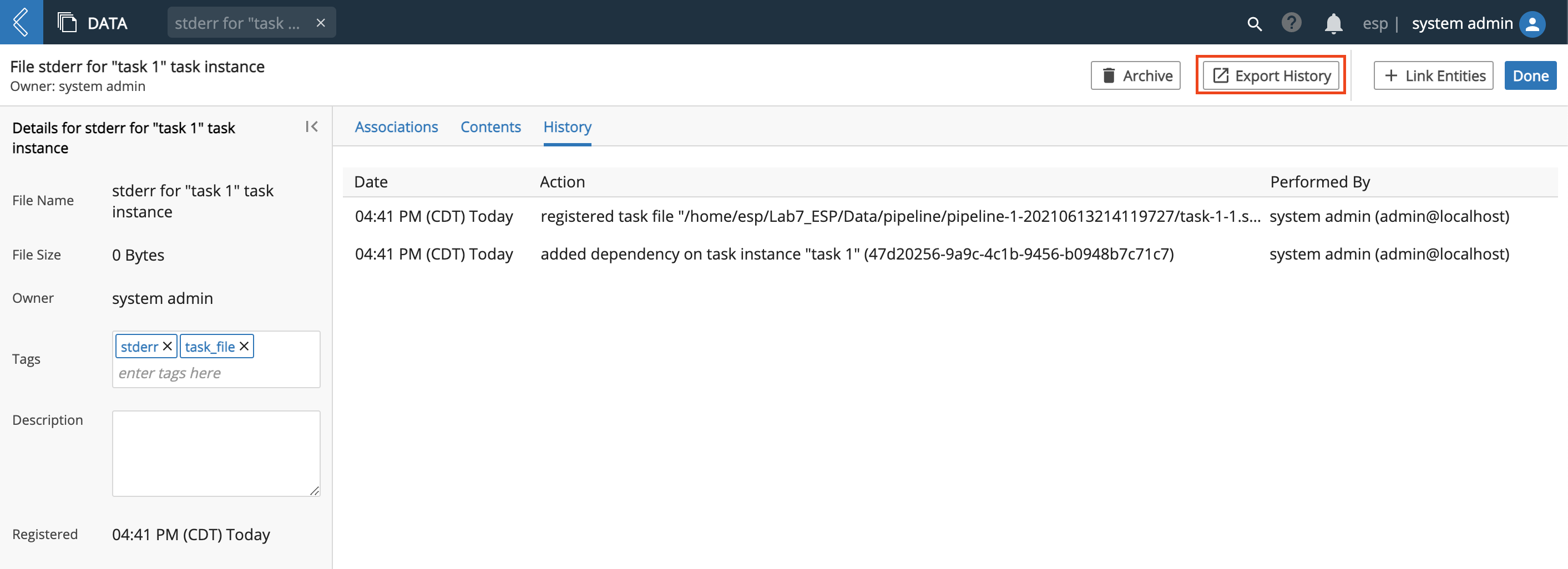This screenshot has height=569, width=1568.
Task: Switch to the Contents tab
Action: point(490,126)
